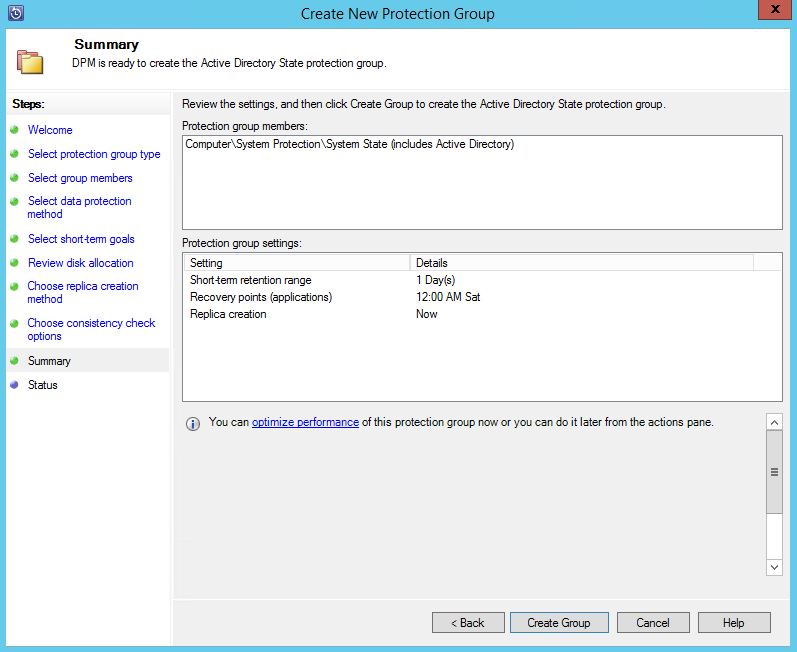Click green bullet beside Summary step

coord(14,360)
